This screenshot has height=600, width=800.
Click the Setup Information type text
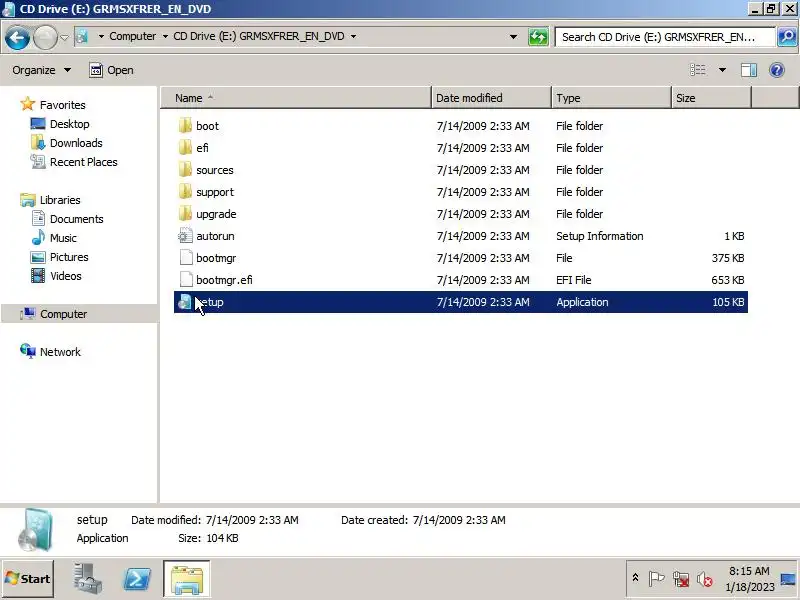click(599, 236)
